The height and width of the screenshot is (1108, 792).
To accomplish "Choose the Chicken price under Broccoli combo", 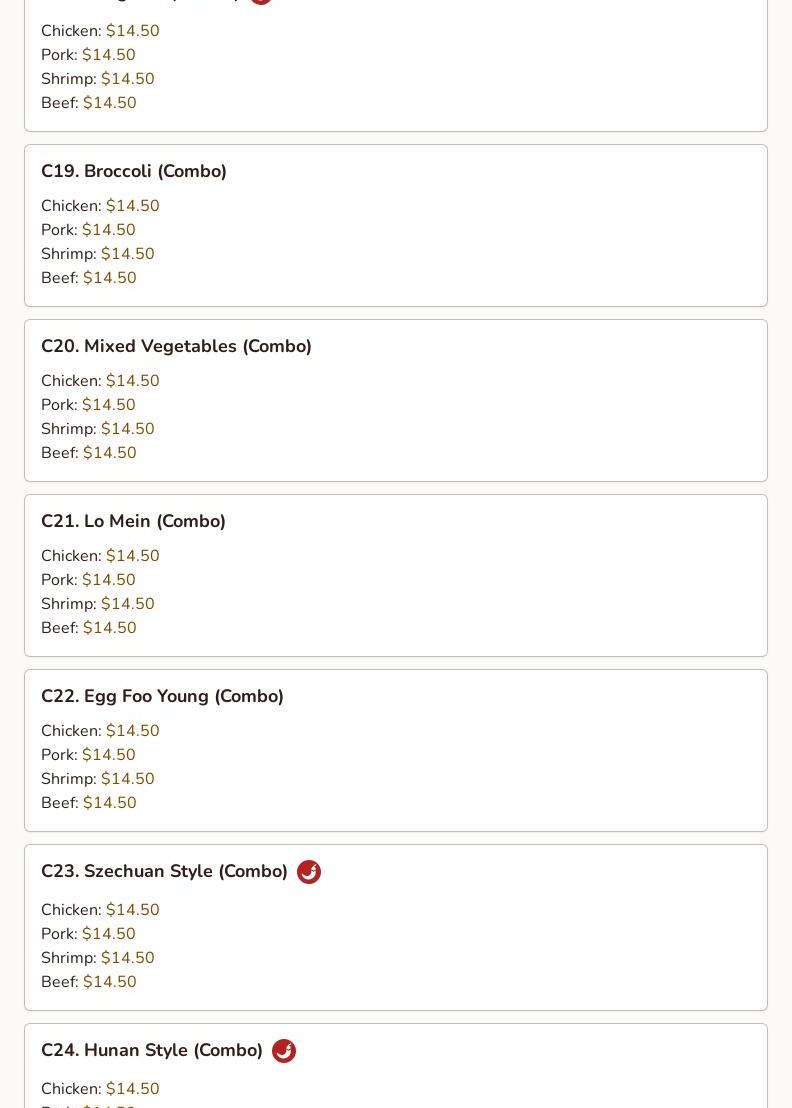I will [132, 206].
